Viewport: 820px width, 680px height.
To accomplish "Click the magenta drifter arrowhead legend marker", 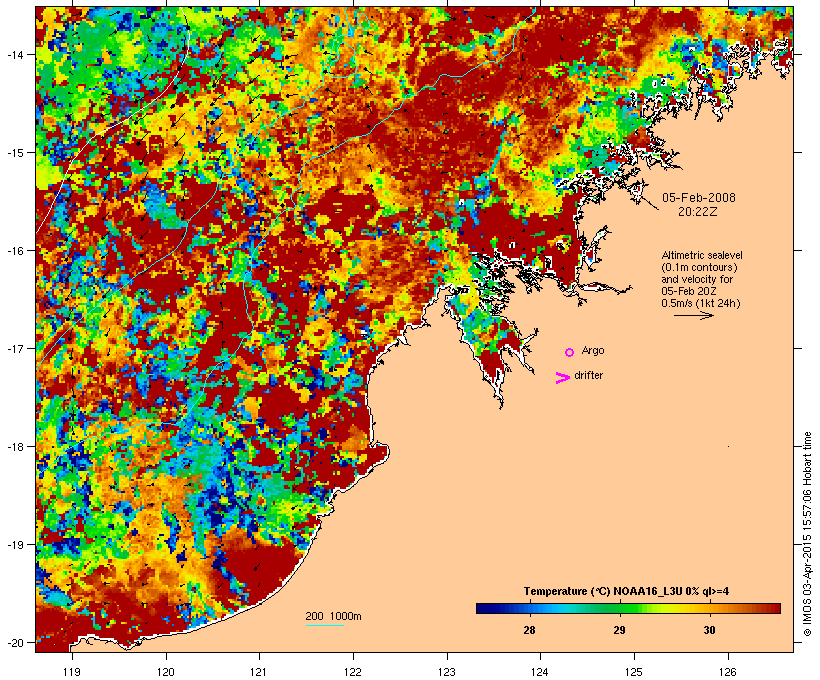I will click(562, 378).
